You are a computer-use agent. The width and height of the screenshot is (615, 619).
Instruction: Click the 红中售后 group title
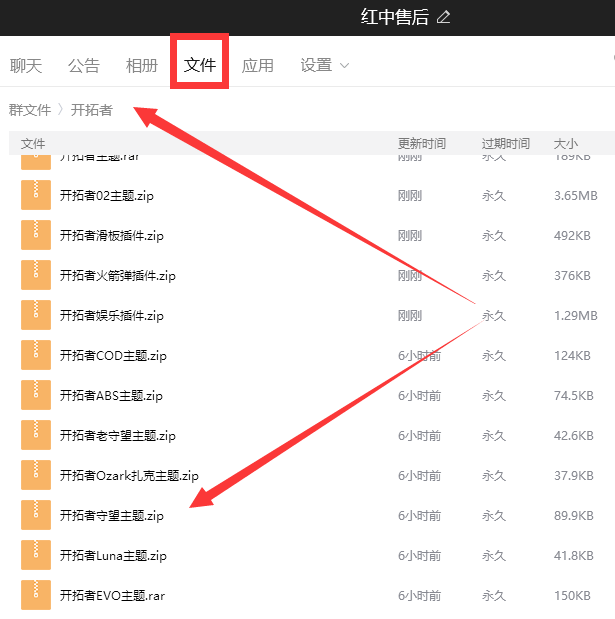point(394,17)
